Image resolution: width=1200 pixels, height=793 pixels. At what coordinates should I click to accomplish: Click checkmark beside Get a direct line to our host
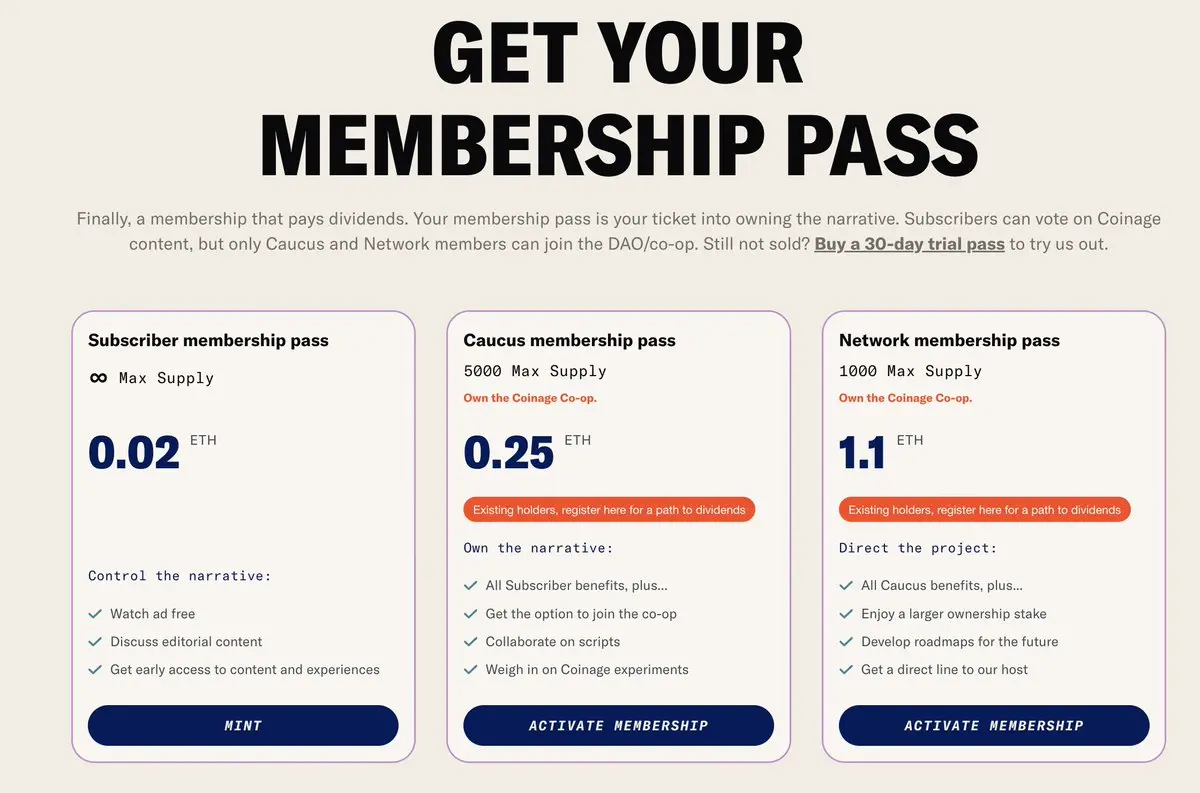846,670
